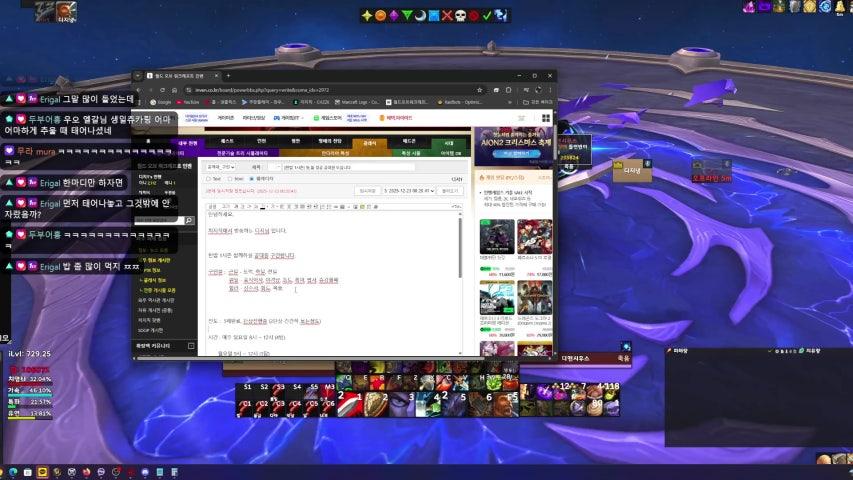Image resolution: width=853 pixels, height=480 pixels.
Task: Click the temporary save button
Action: pos(367,191)
